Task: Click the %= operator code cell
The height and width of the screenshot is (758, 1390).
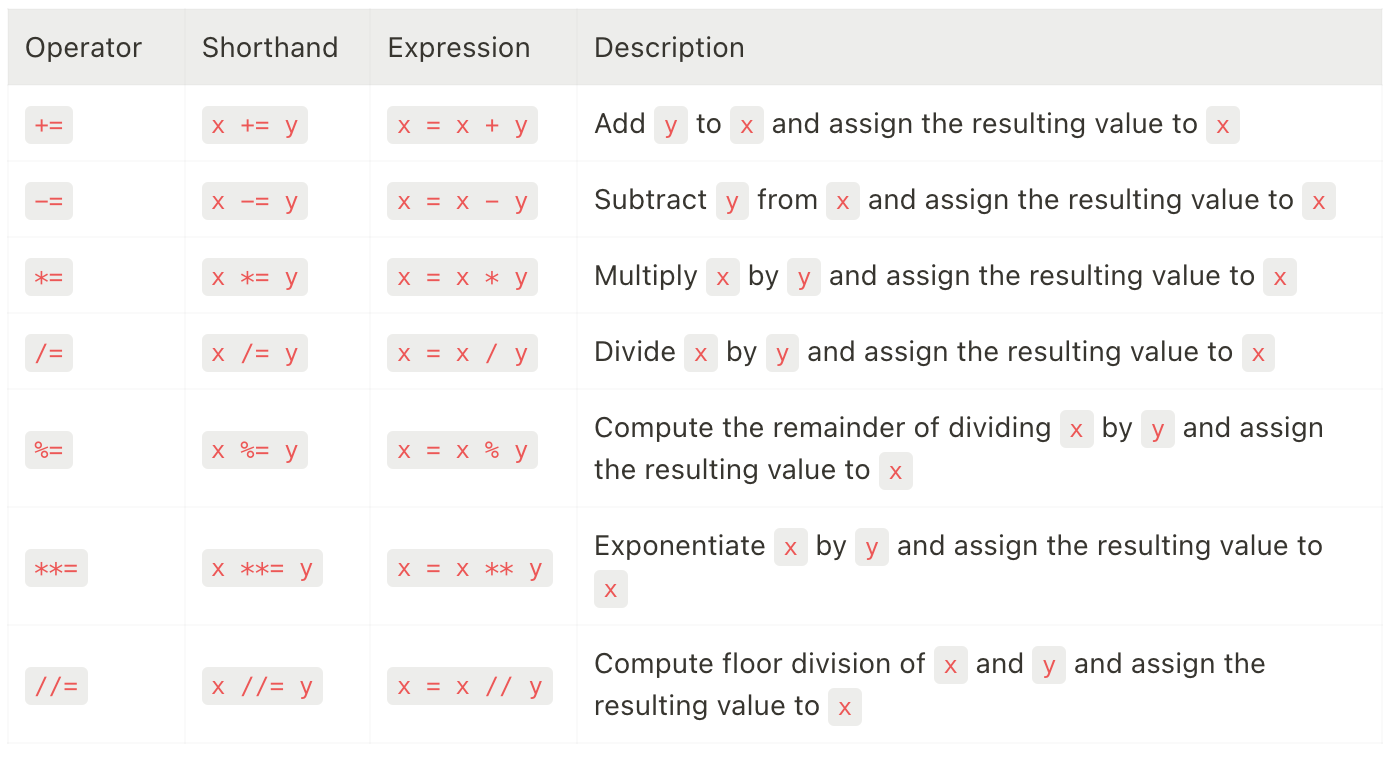Action: pyautogui.click(x=49, y=450)
